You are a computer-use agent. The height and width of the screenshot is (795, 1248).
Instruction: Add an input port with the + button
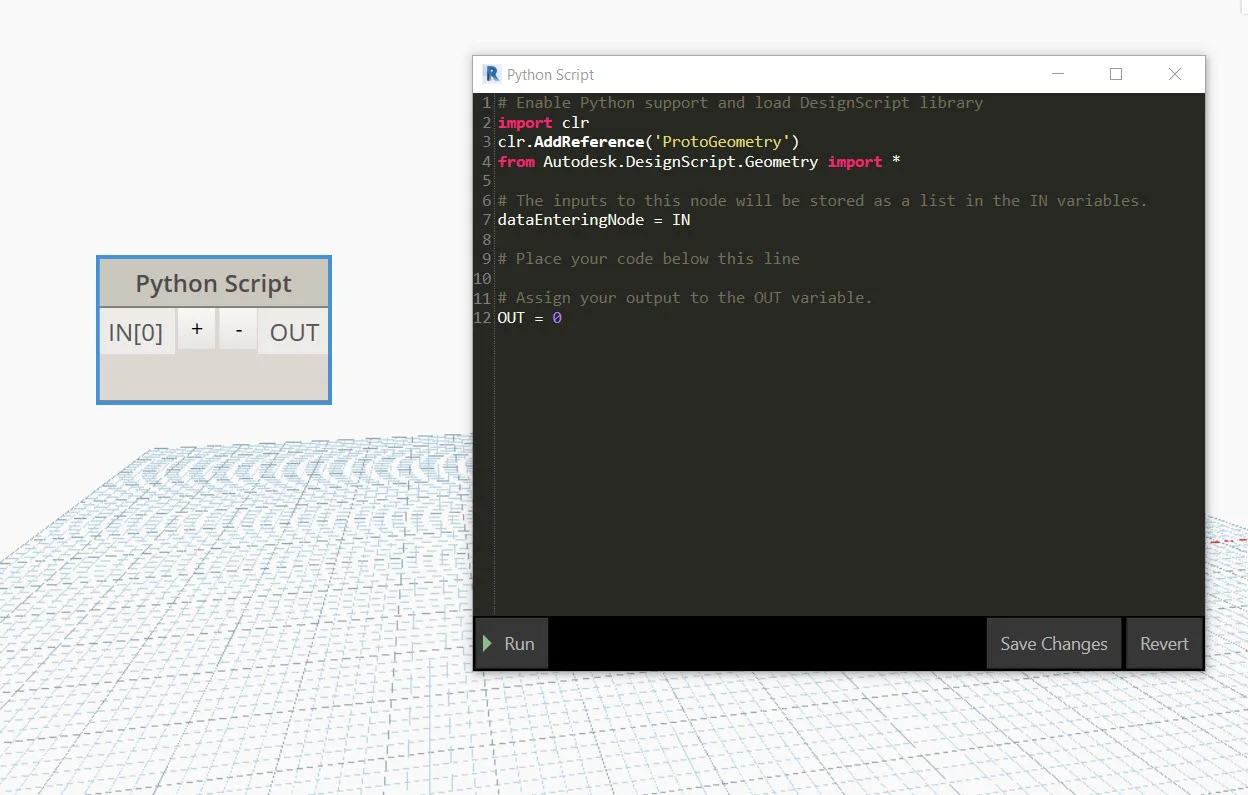click(x=197, y=330)
